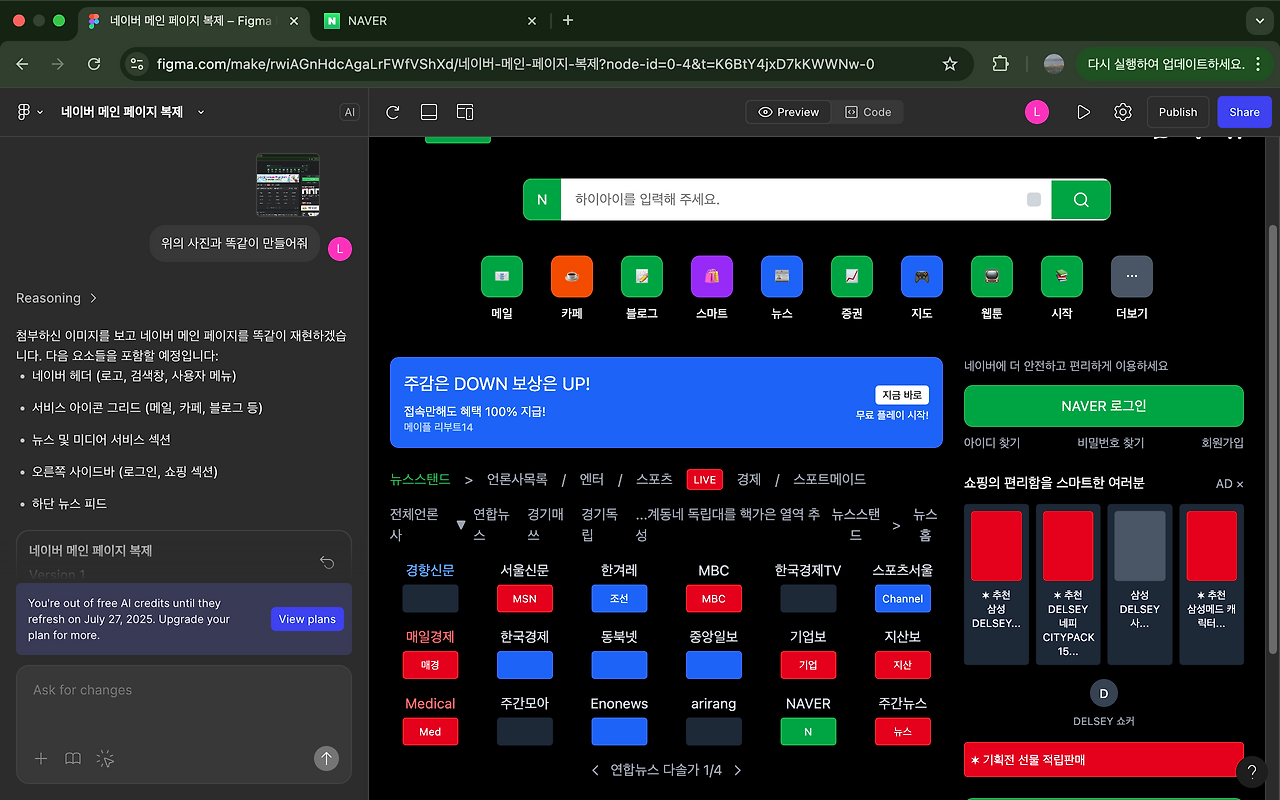
Task: Click the red LIVE badge
Action: (x=705, y=480)
